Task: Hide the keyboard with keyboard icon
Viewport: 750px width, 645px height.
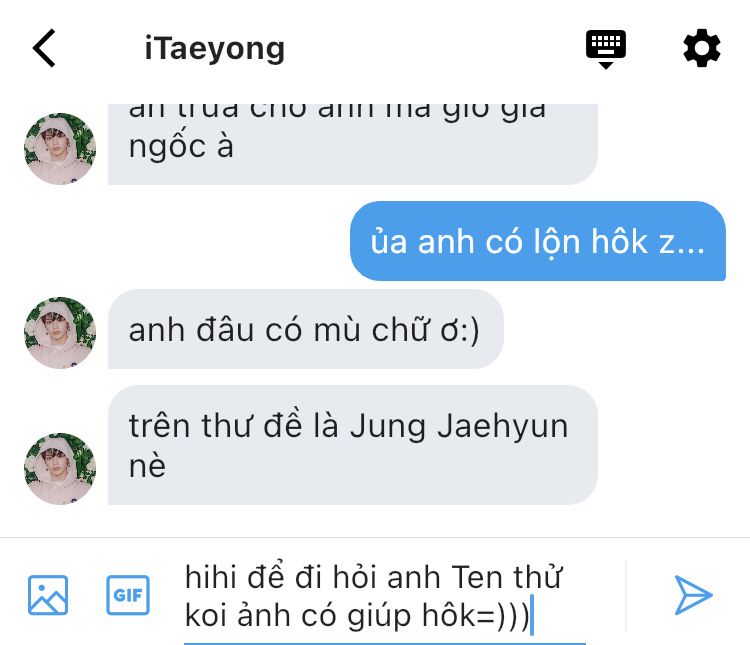Action: 606,49
